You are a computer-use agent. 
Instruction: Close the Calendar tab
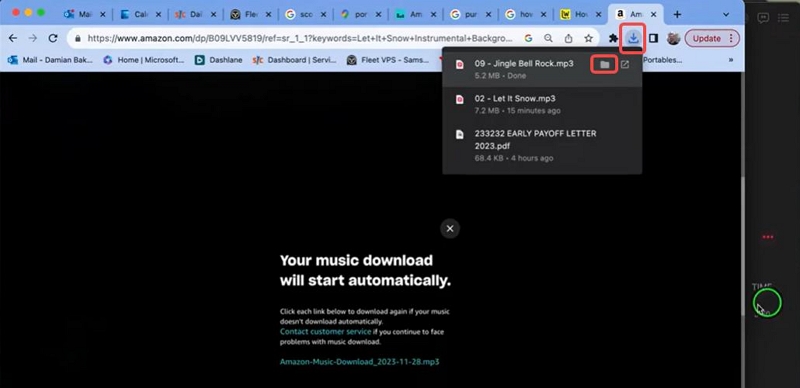158,15
